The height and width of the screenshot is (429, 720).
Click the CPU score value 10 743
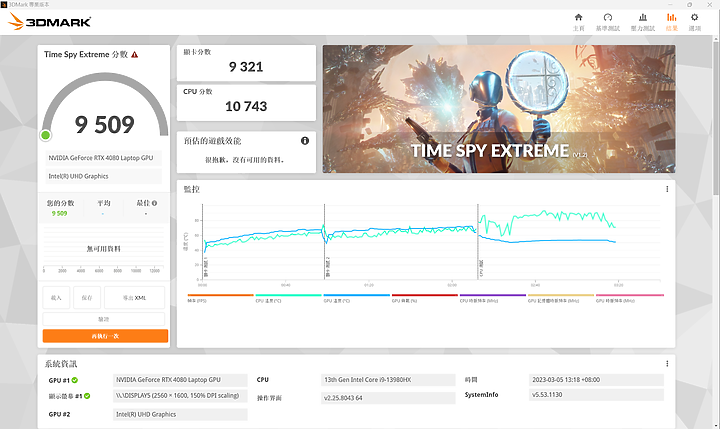(246, 107)
